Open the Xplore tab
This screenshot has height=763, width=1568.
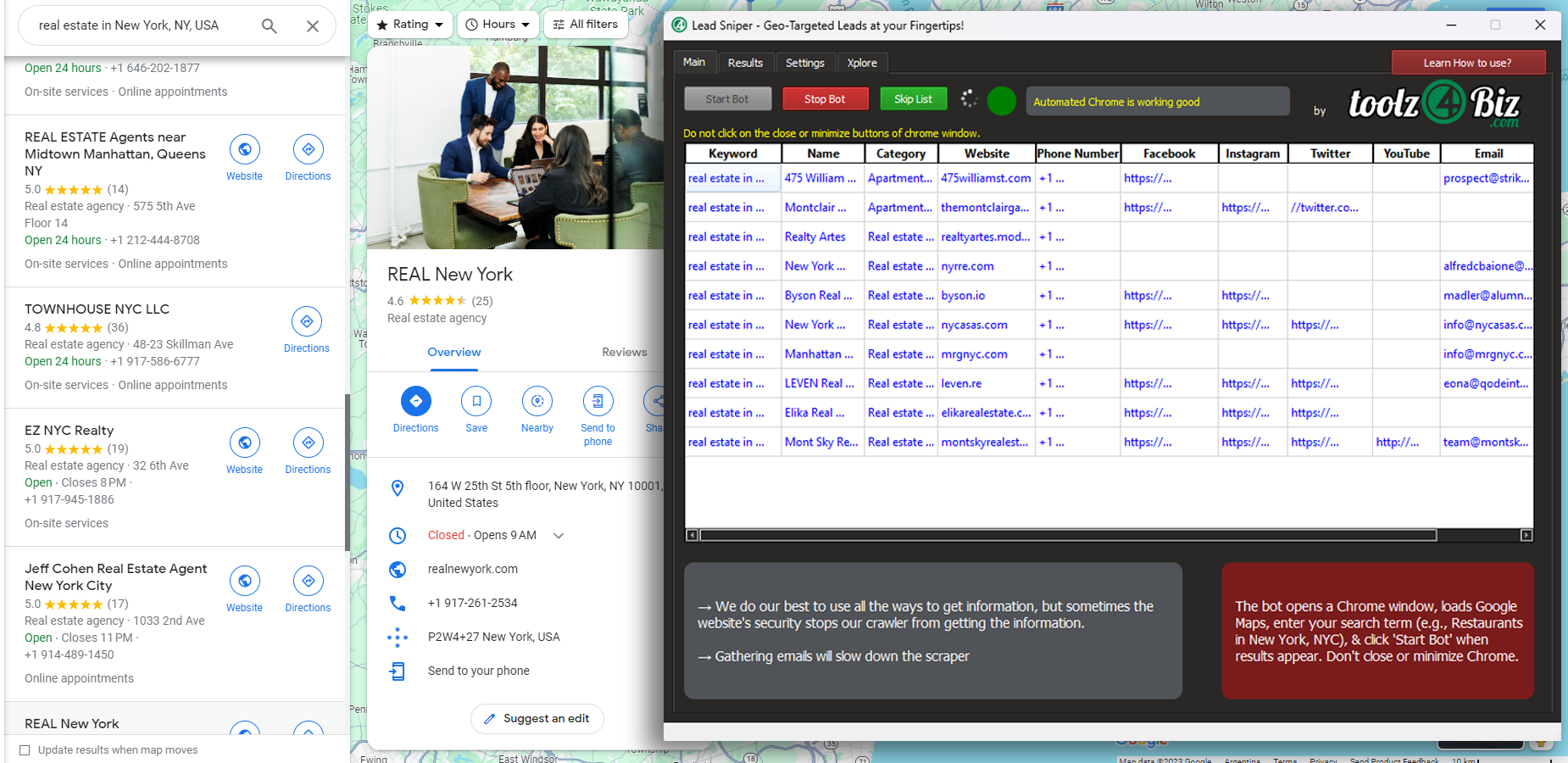click(862, 63)
